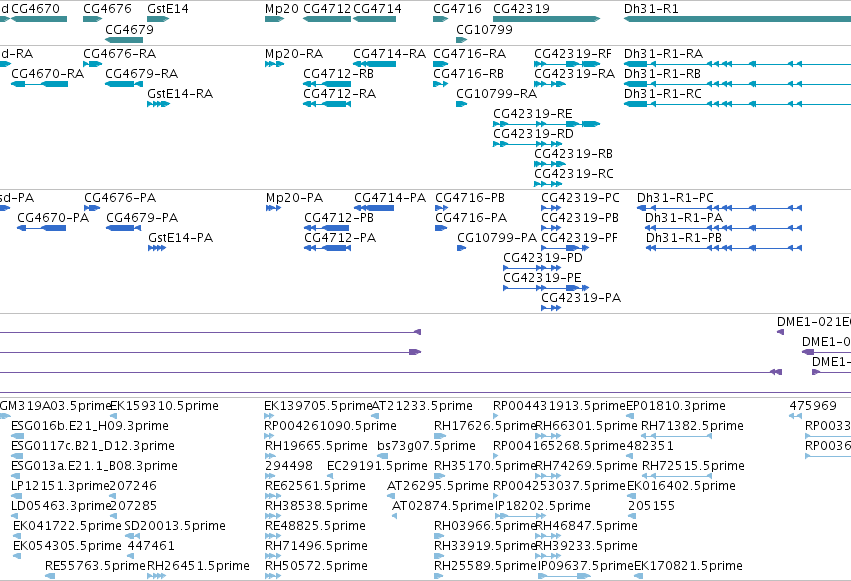This screenshot has width=851, height=581.
Task: Click EST label RH71382.5prime
Action: [x=692, y=426]
